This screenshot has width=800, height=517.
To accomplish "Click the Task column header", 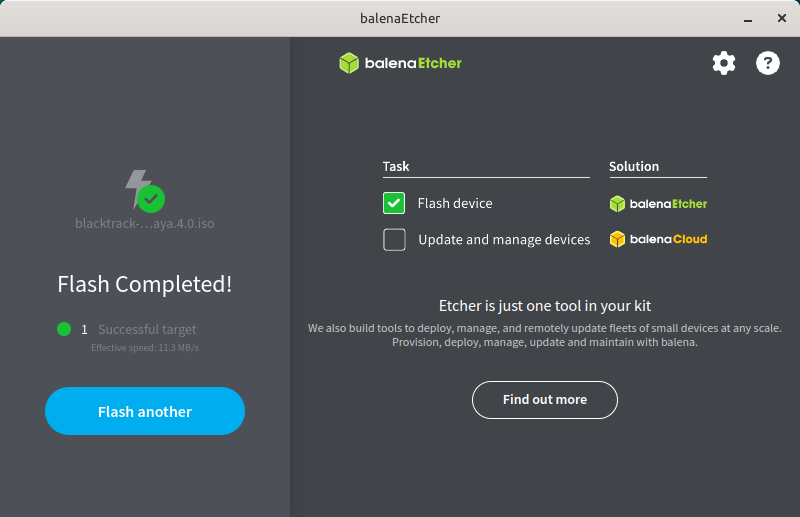I will pyautogui.click(x=396, y=167).
